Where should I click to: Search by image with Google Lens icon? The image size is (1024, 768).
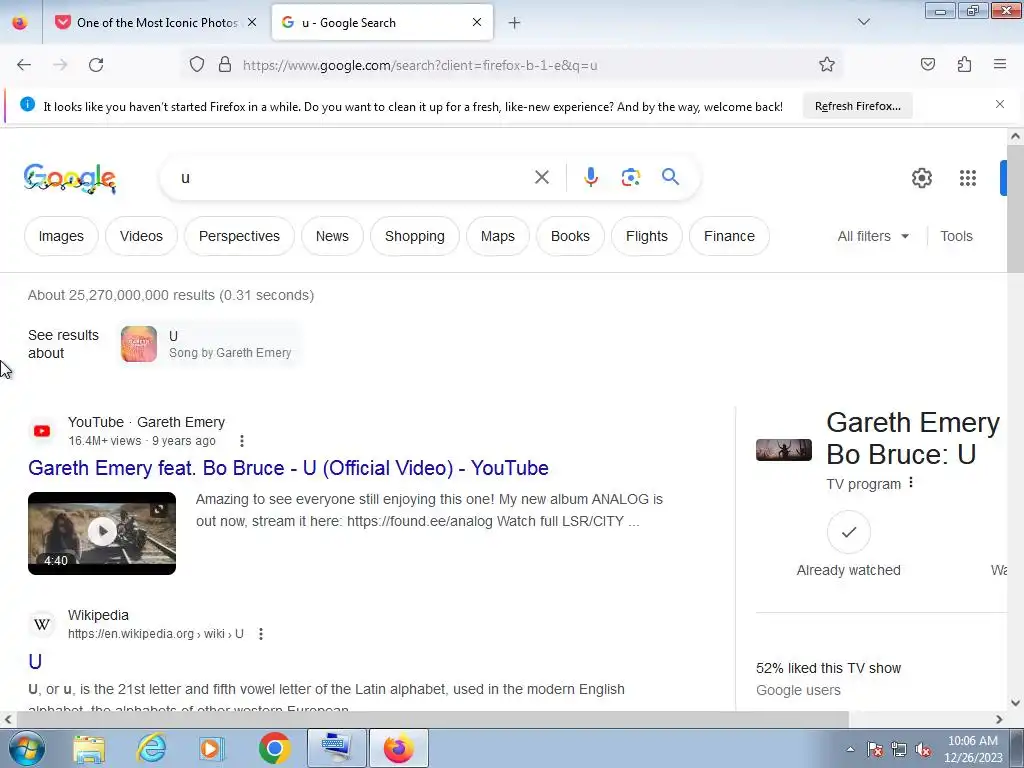coord(630,177)
